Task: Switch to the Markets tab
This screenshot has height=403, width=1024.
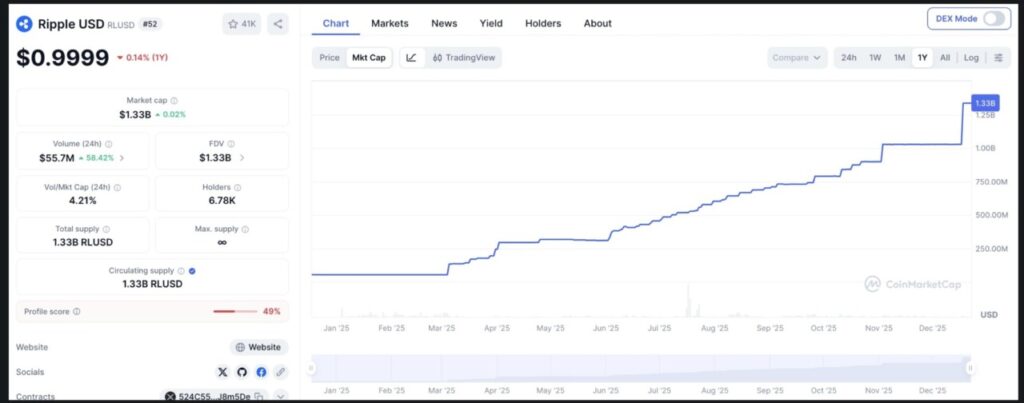Action: click(x=390, y=23)
